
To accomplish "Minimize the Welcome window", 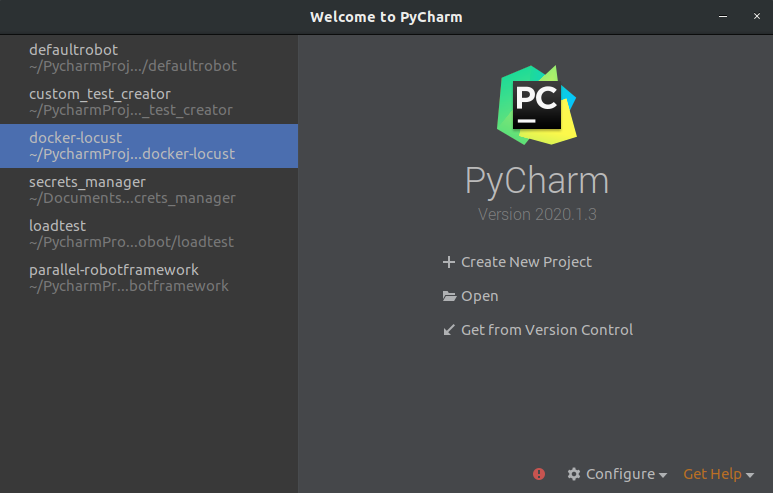I will click(x=723, y=16).
